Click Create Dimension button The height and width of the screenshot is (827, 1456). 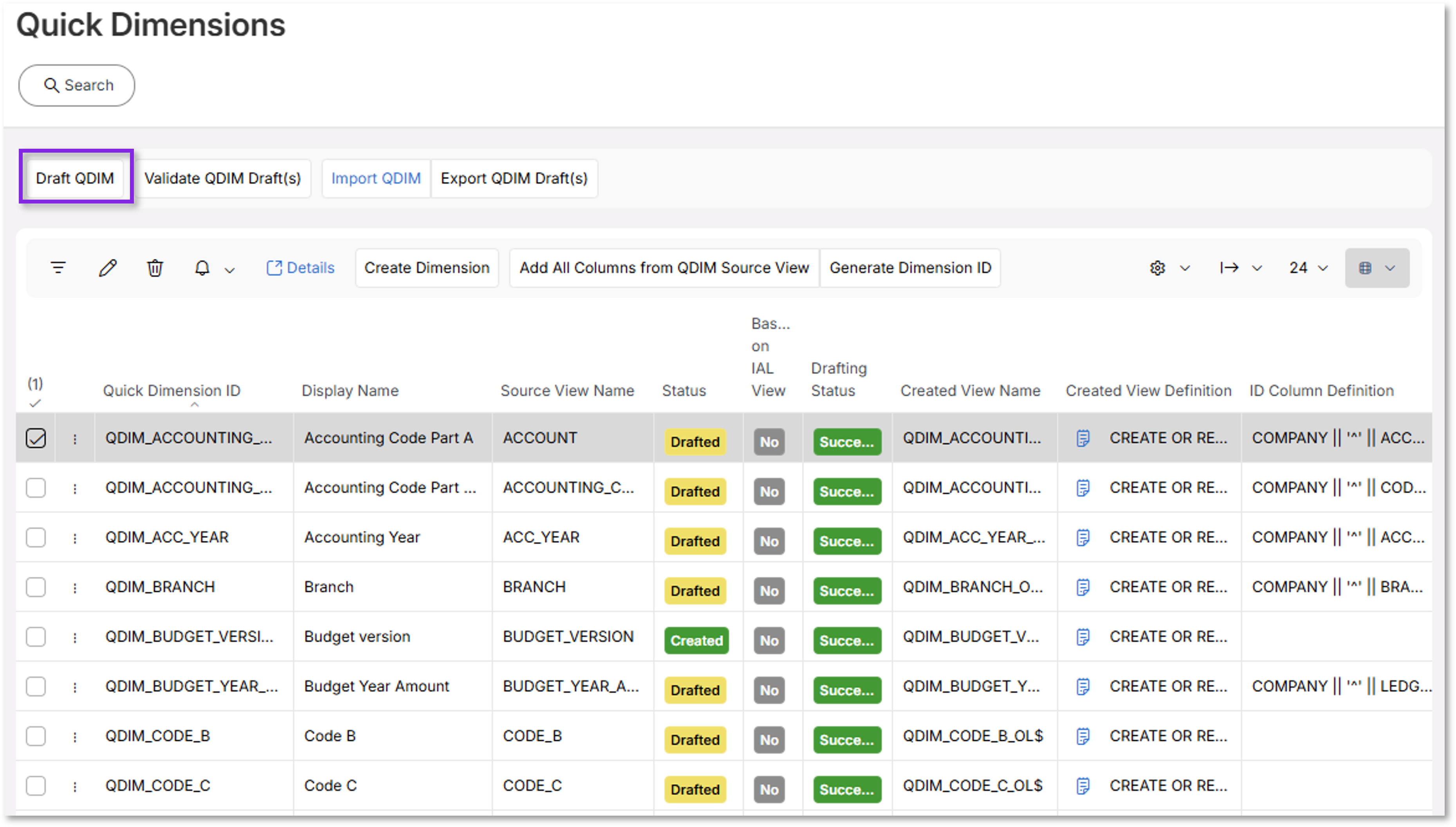(x=427, y=268)
